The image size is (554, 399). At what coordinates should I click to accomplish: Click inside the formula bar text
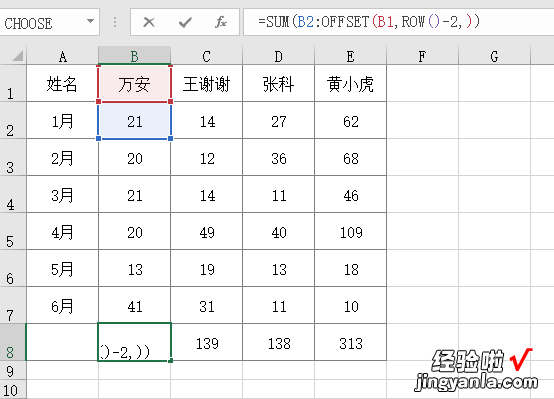pyautogui.click(x=369, y=22)
